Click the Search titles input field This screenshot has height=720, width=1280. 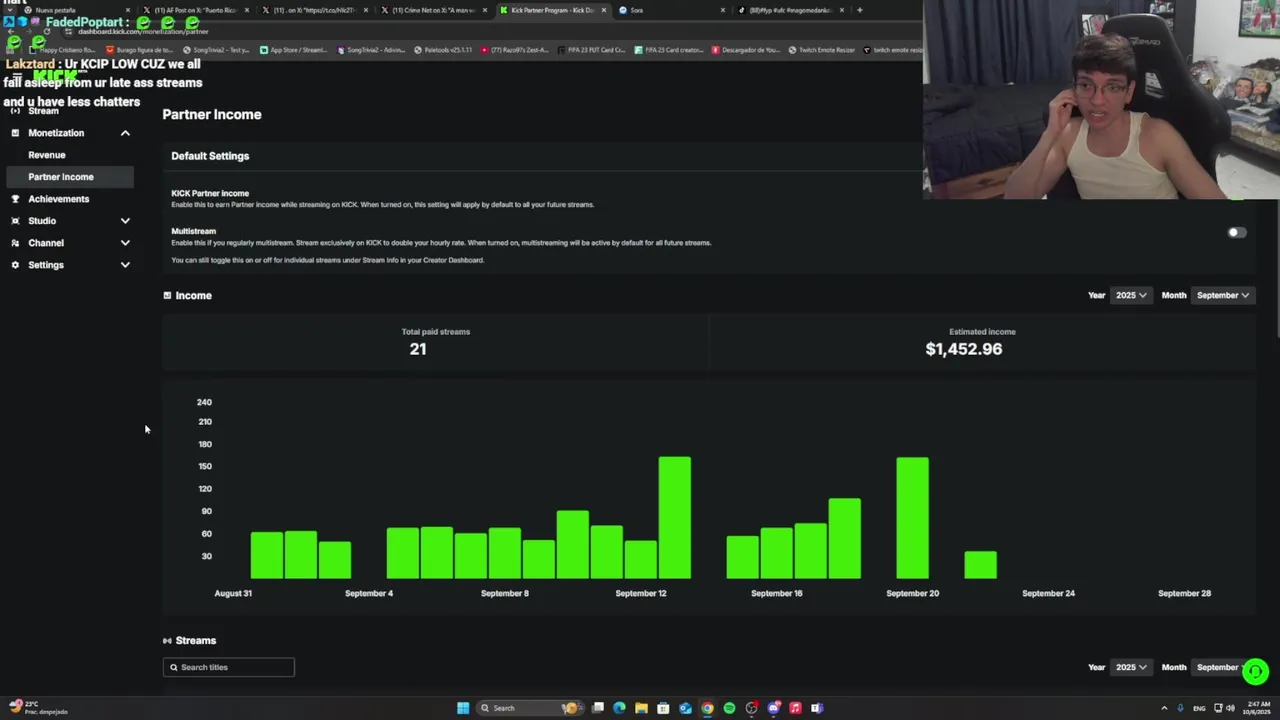pyautogui.click(x=229, y=667)
